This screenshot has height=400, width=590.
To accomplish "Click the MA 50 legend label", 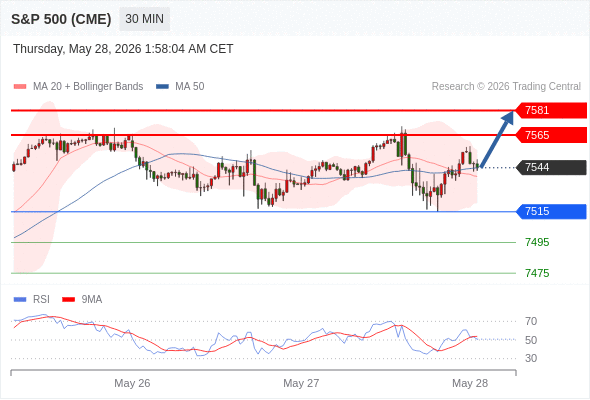I will (190, 87).
